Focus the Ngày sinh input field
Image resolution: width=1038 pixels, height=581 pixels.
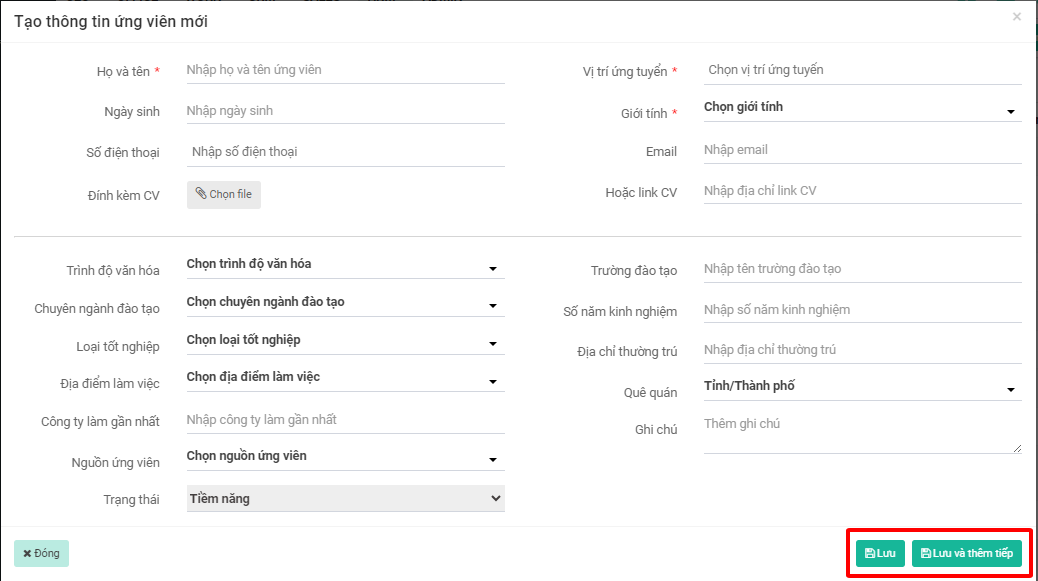[345, 111]
